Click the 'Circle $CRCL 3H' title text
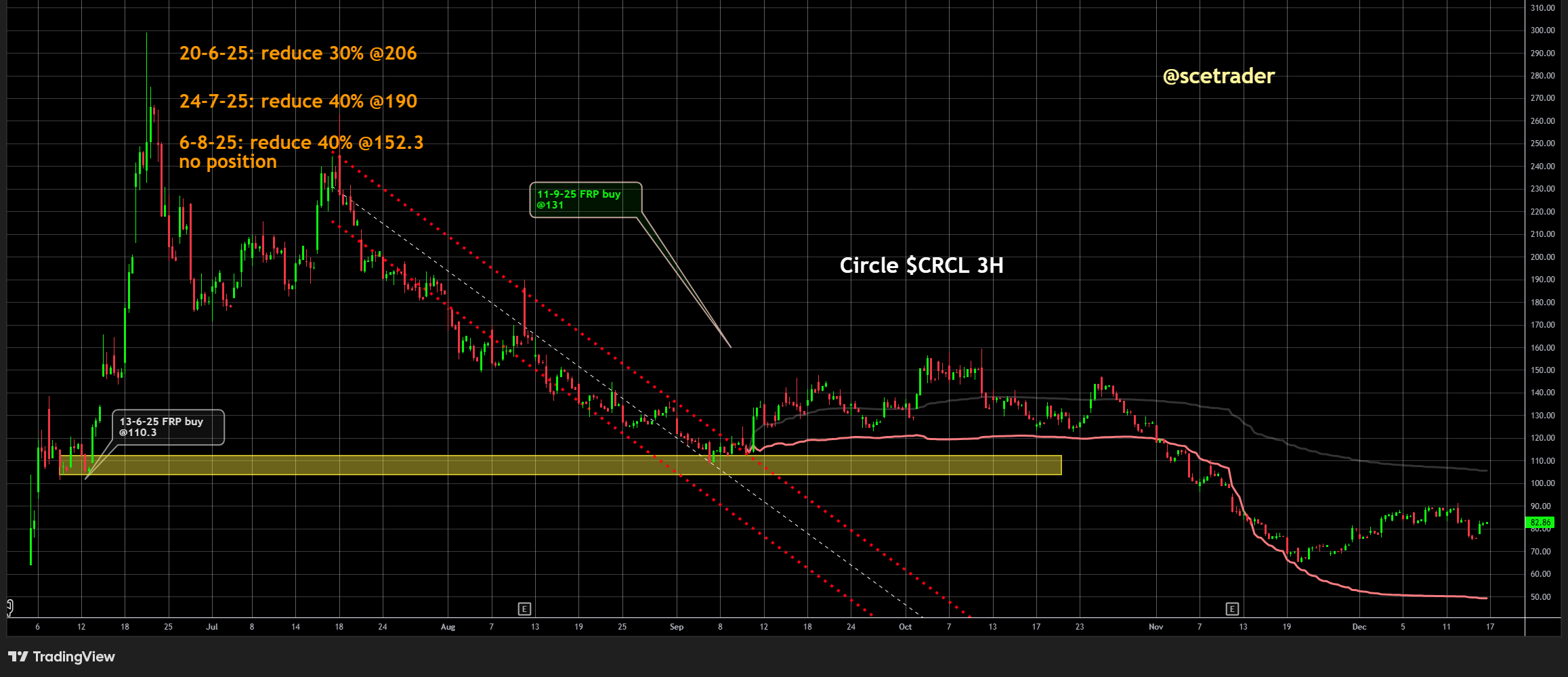Viewport: 1568px width, 677px height. point(922,265)
